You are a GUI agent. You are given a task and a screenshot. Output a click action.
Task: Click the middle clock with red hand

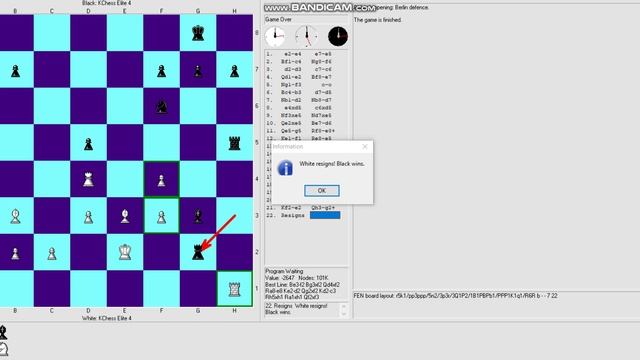click(307, 36)
